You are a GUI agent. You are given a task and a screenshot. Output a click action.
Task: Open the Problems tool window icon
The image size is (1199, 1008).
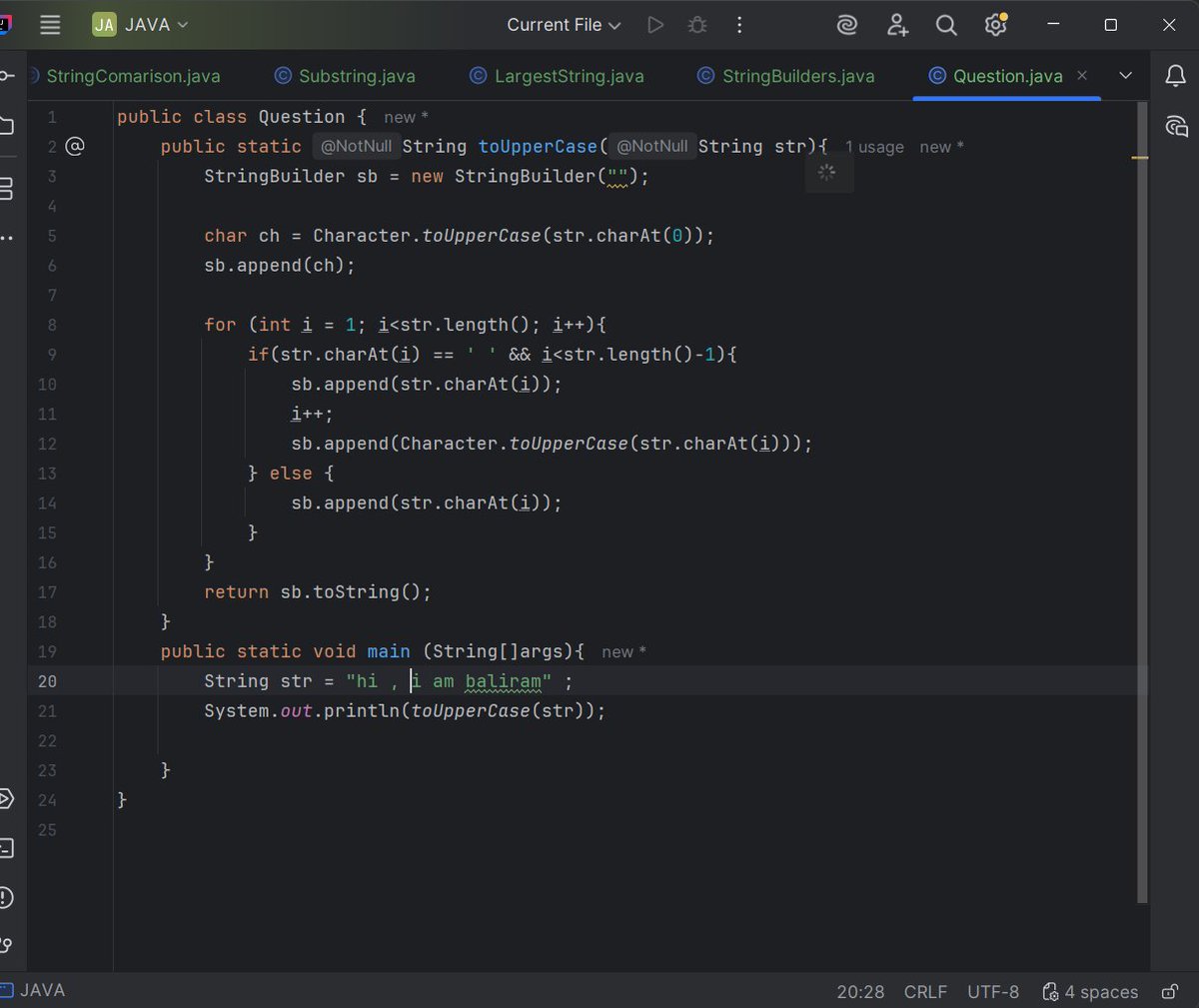[x=7, y=897]
